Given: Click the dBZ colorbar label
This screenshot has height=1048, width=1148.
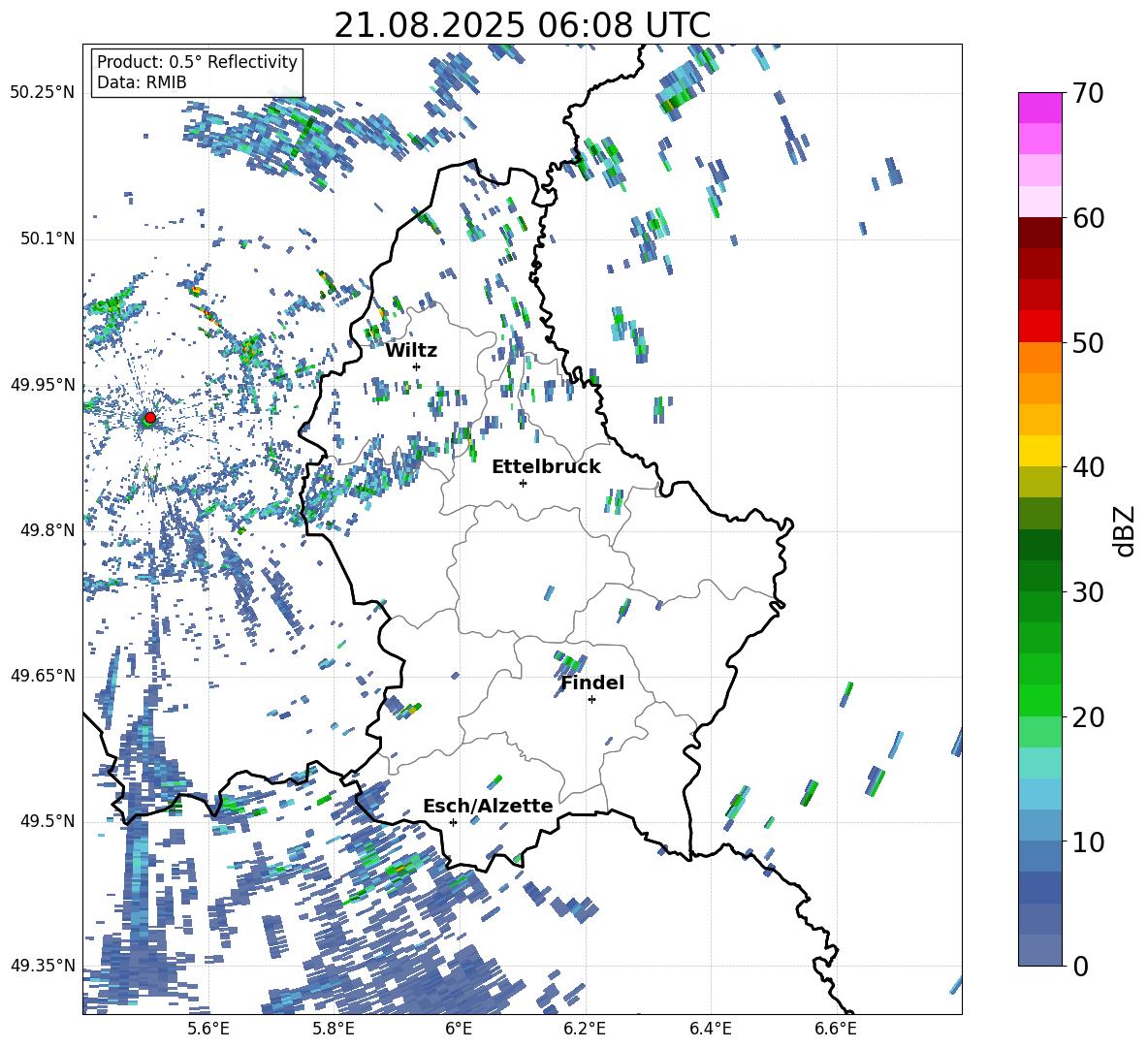Looking at the screenshot, I should pos(1126,530).
